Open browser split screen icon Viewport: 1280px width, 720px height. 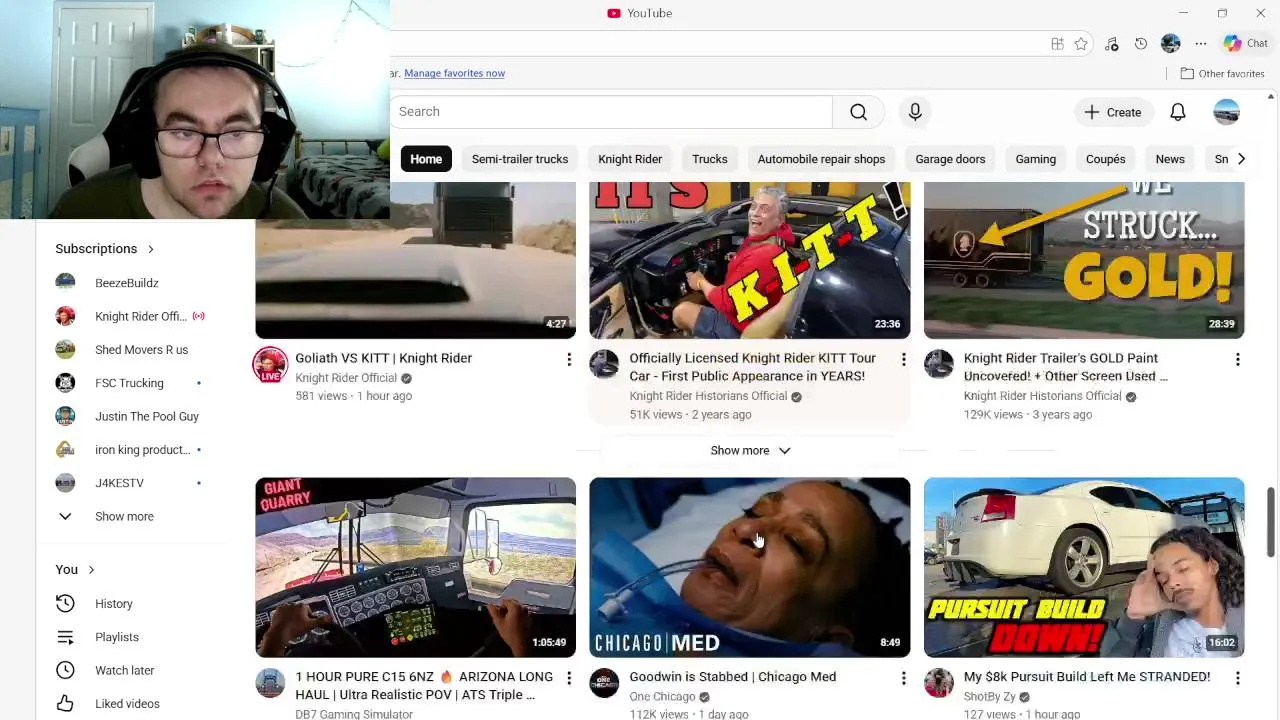[x=1057, y=43]
